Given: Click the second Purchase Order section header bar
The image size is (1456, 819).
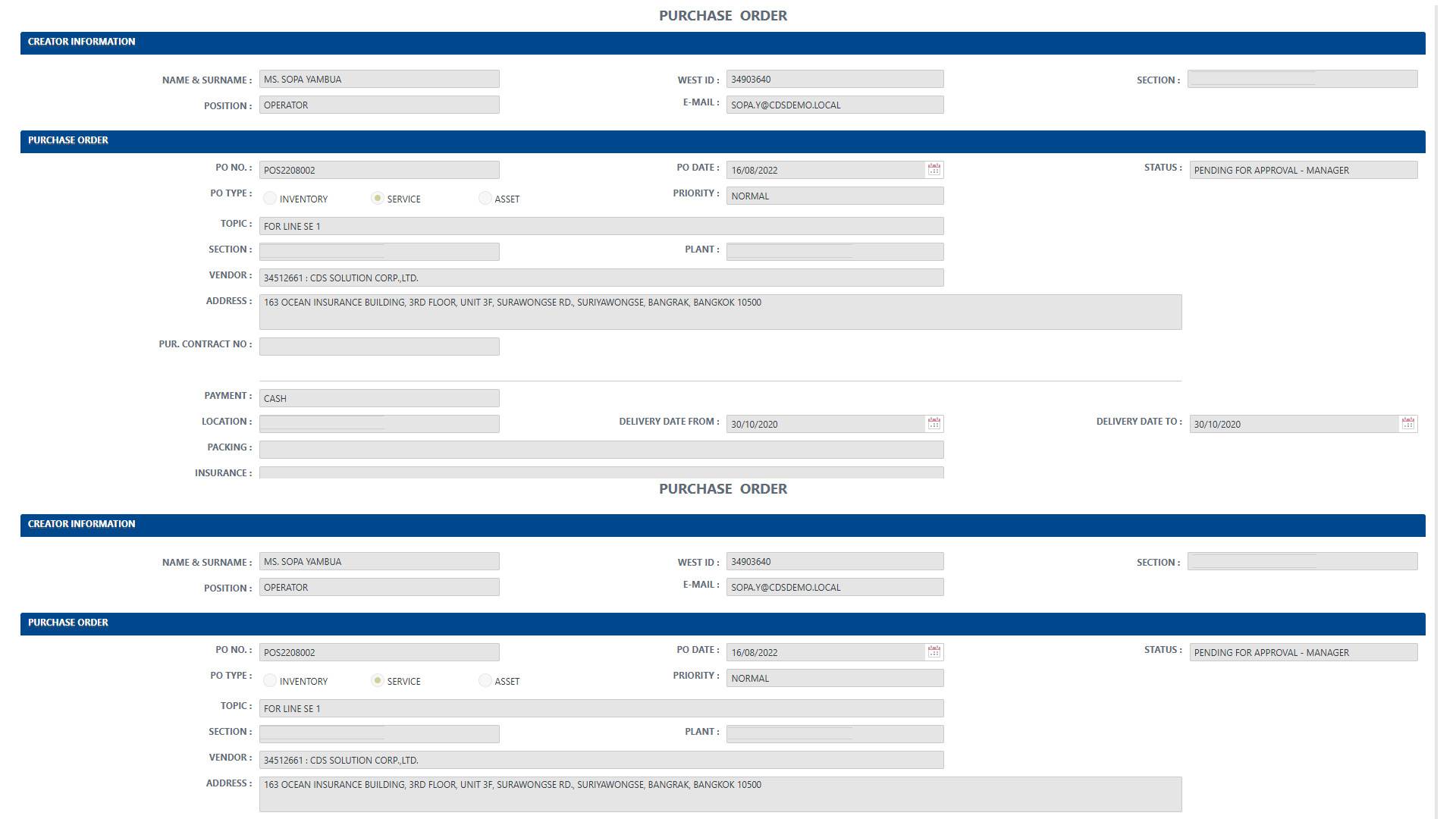Looking at the screenshot, I should pyautogui.click(x=722, y=623).
